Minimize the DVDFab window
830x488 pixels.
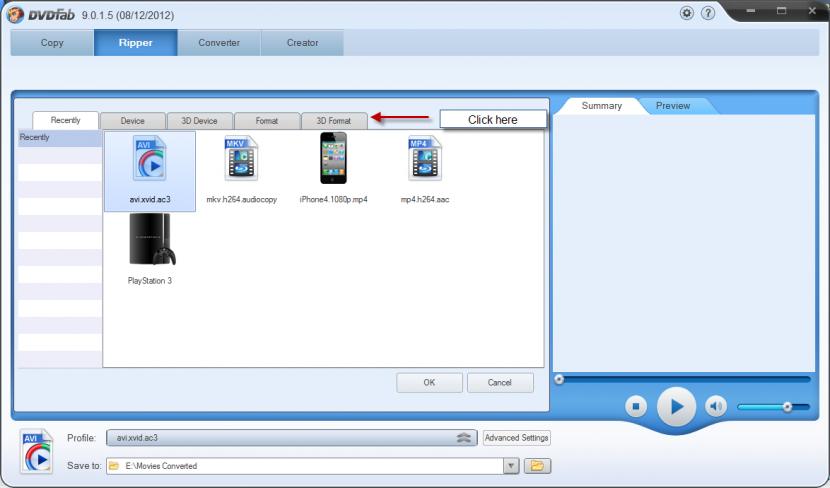click(x=751, y=11)
